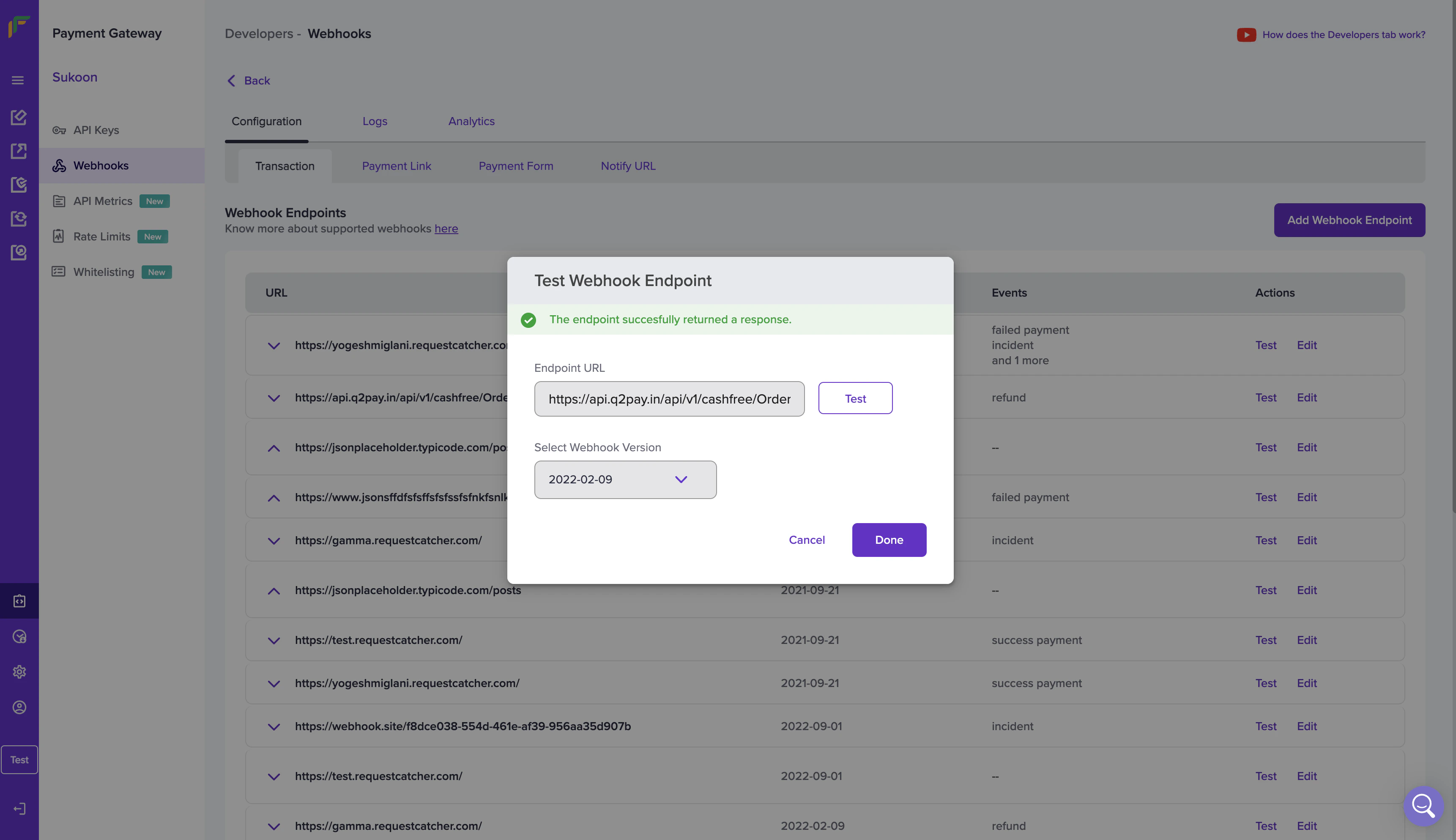This screenshot has height=840, width=1456.
Task: Click the Developers code icon in left rail
Action: pyautogui.click(x=19, y=601)
